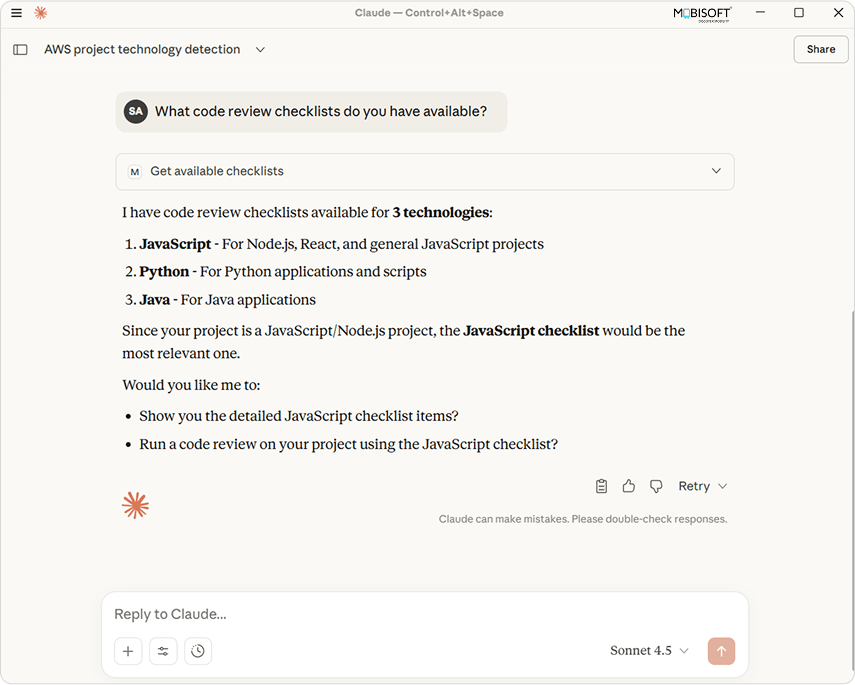The width and height of the screenshot is (855, 685).
Task: Click the SA user avatar badge
Action: tap(135, 111)
